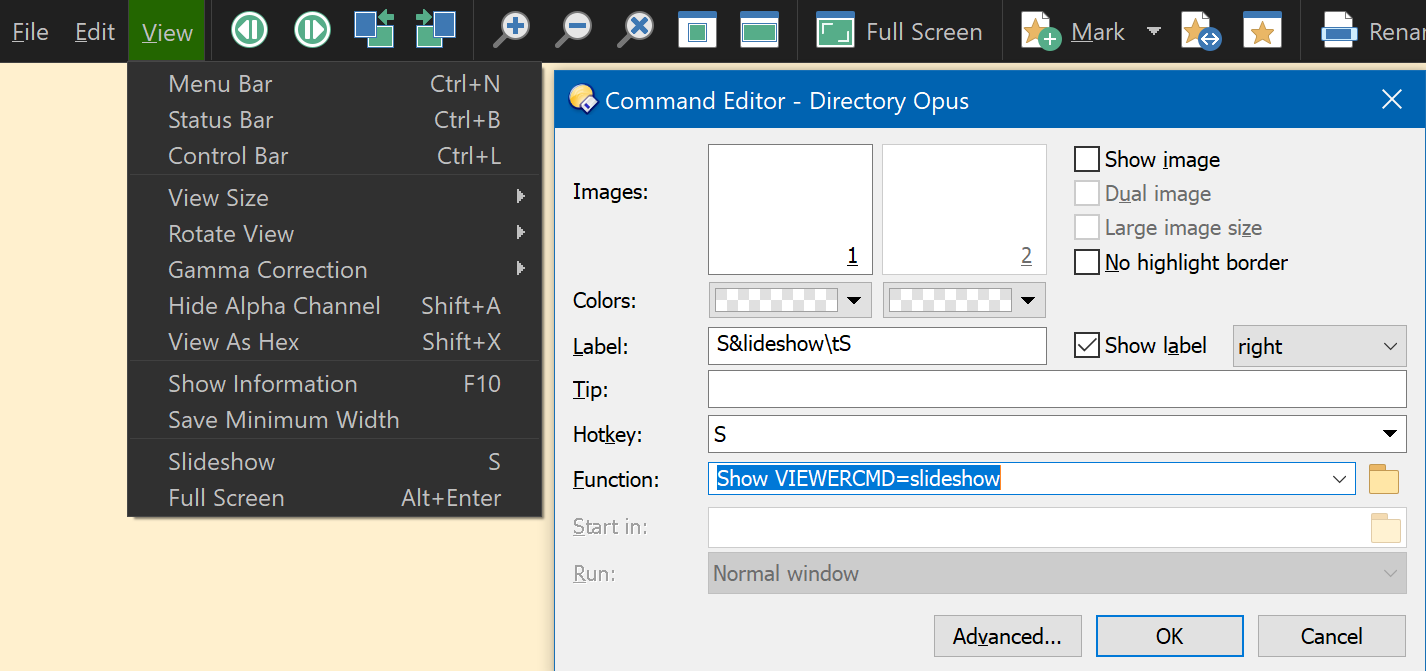Open the second Colors swatch dropdown
This screenshot has width=1426, height=671.
pos(964,300)
